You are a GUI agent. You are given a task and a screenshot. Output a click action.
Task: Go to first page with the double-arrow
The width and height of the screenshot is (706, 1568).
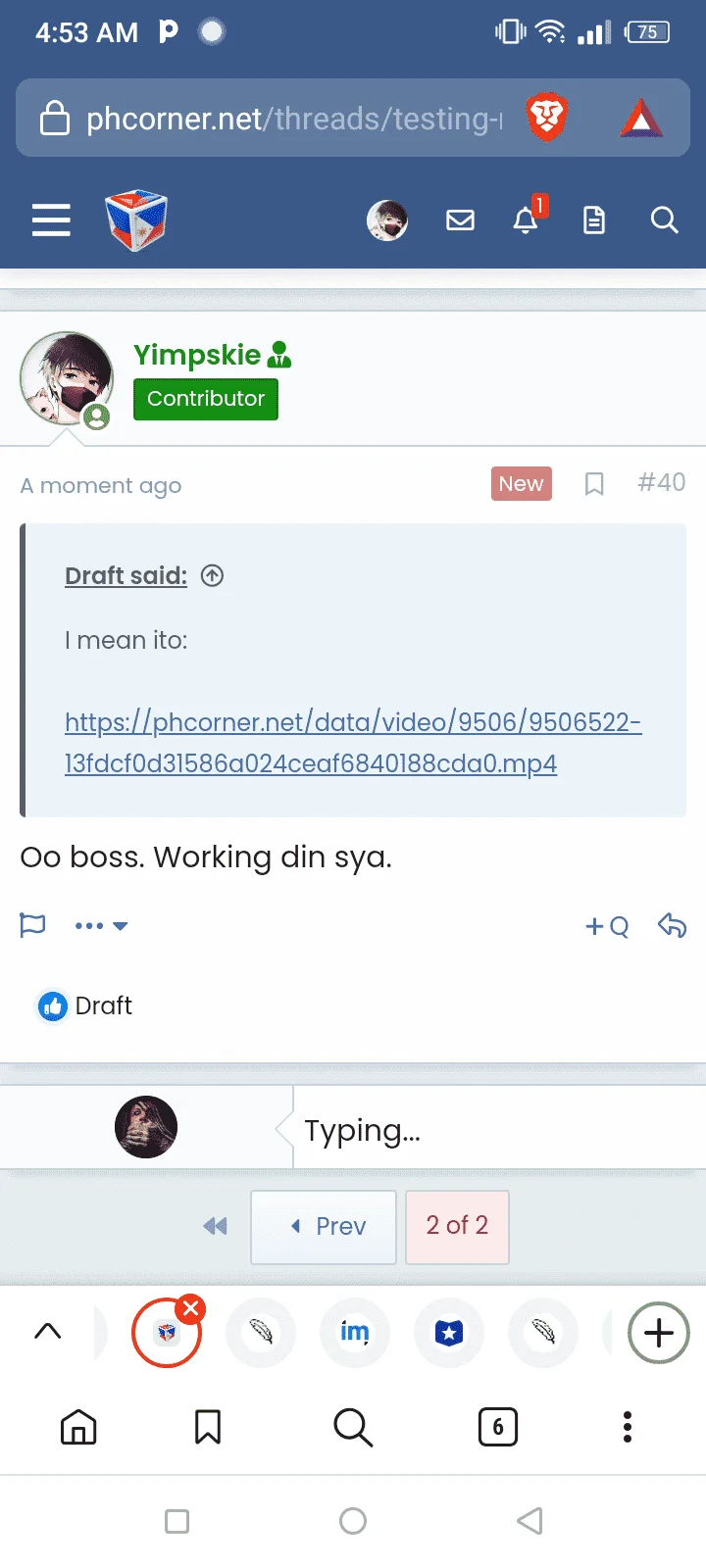(x=215, y=1226)
